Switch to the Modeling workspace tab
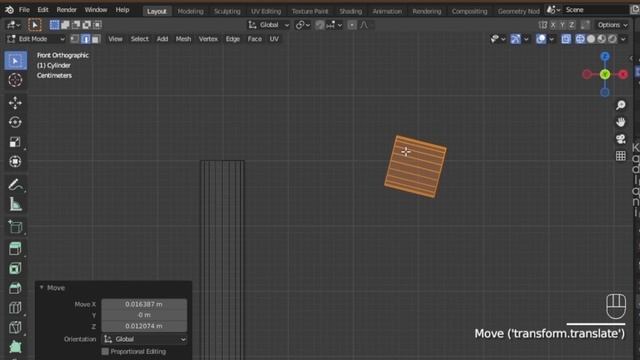Viewport: 640px width, 360px height. tap(190, 11)
